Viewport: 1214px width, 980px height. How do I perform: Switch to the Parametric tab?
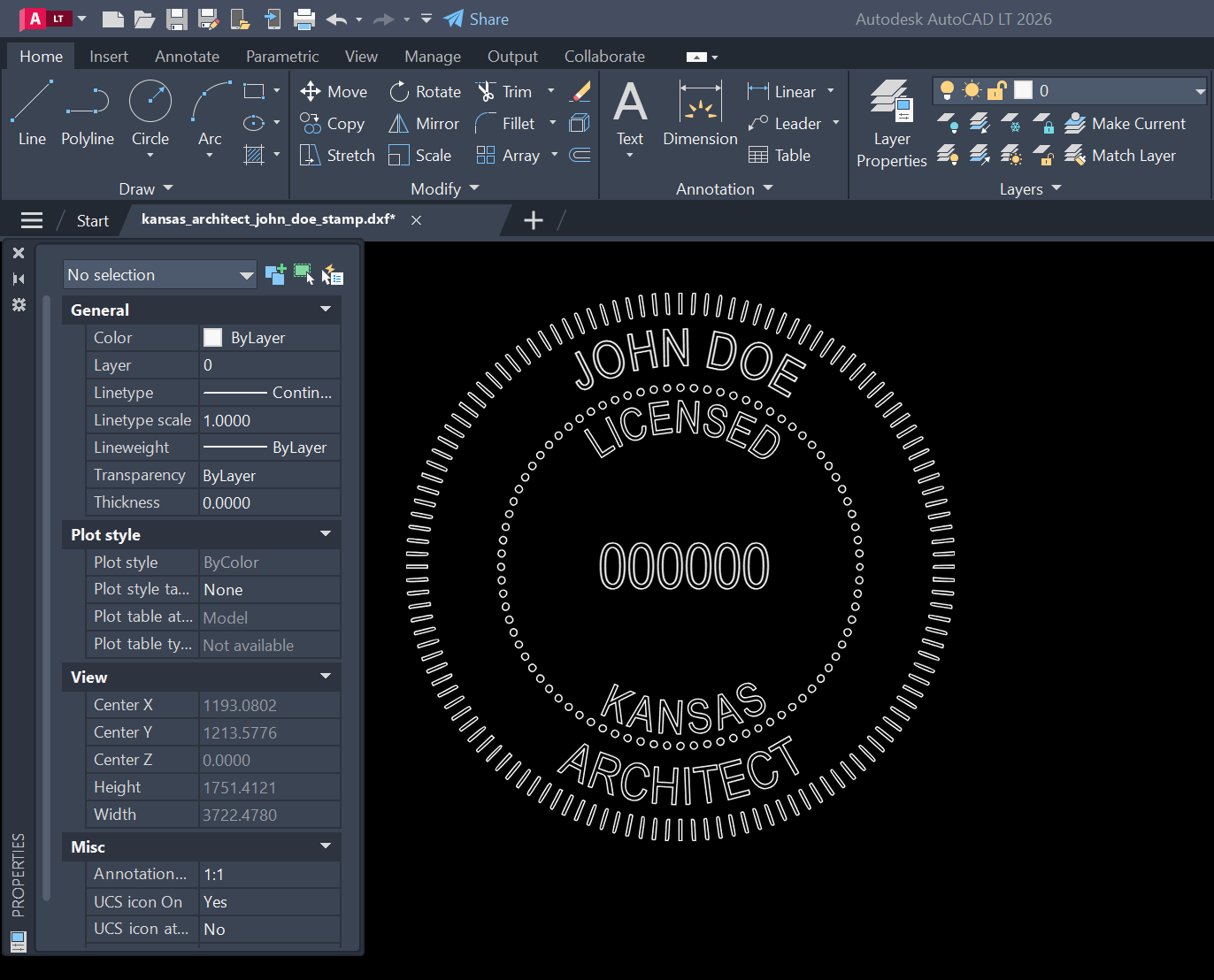[x=282, y=56]
